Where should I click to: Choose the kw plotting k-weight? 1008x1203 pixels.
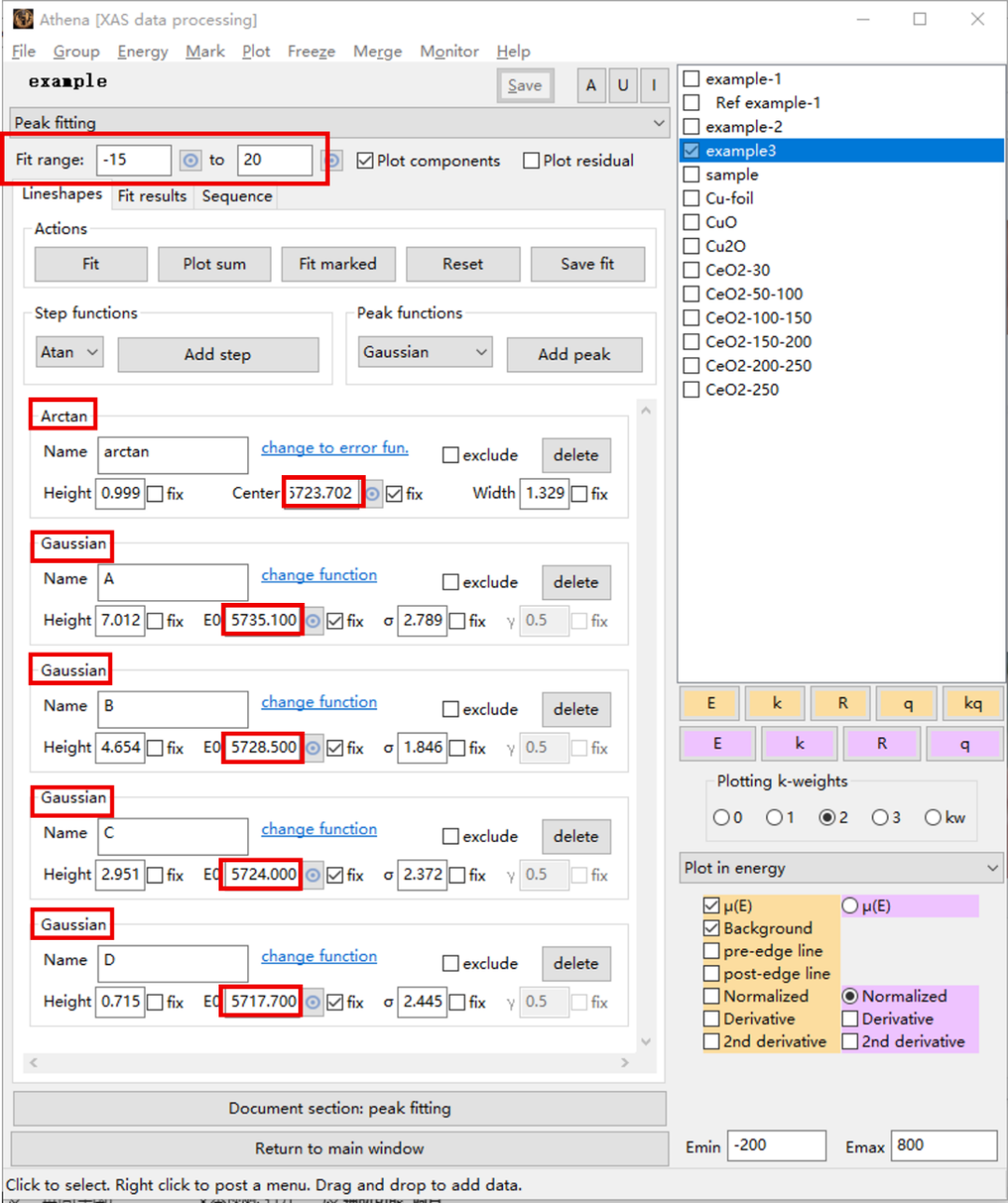pyautogui.click(x=932, y=818)
